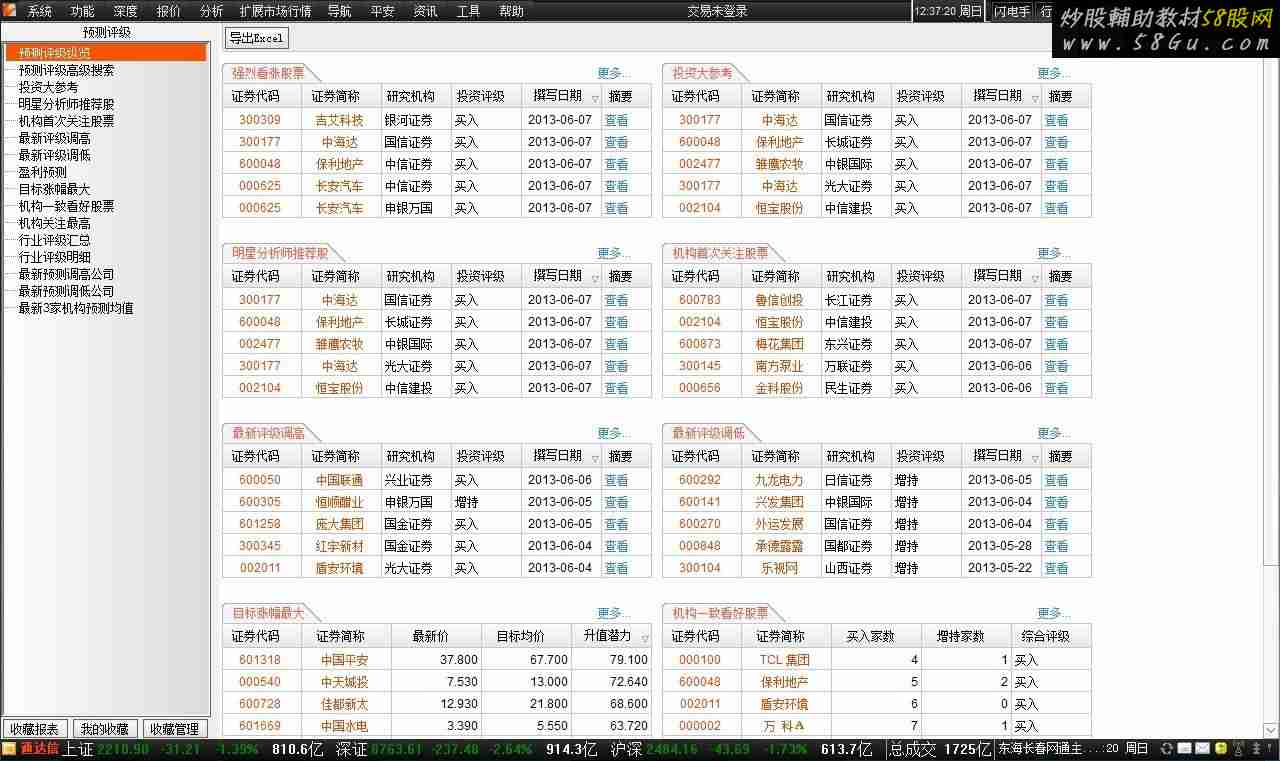This screenshot has height=761, width=1280.
Task: Sort 最新评级调低 table by 撰写日期 arrow
Action: pyautogui.click(x=1035, y=458)
